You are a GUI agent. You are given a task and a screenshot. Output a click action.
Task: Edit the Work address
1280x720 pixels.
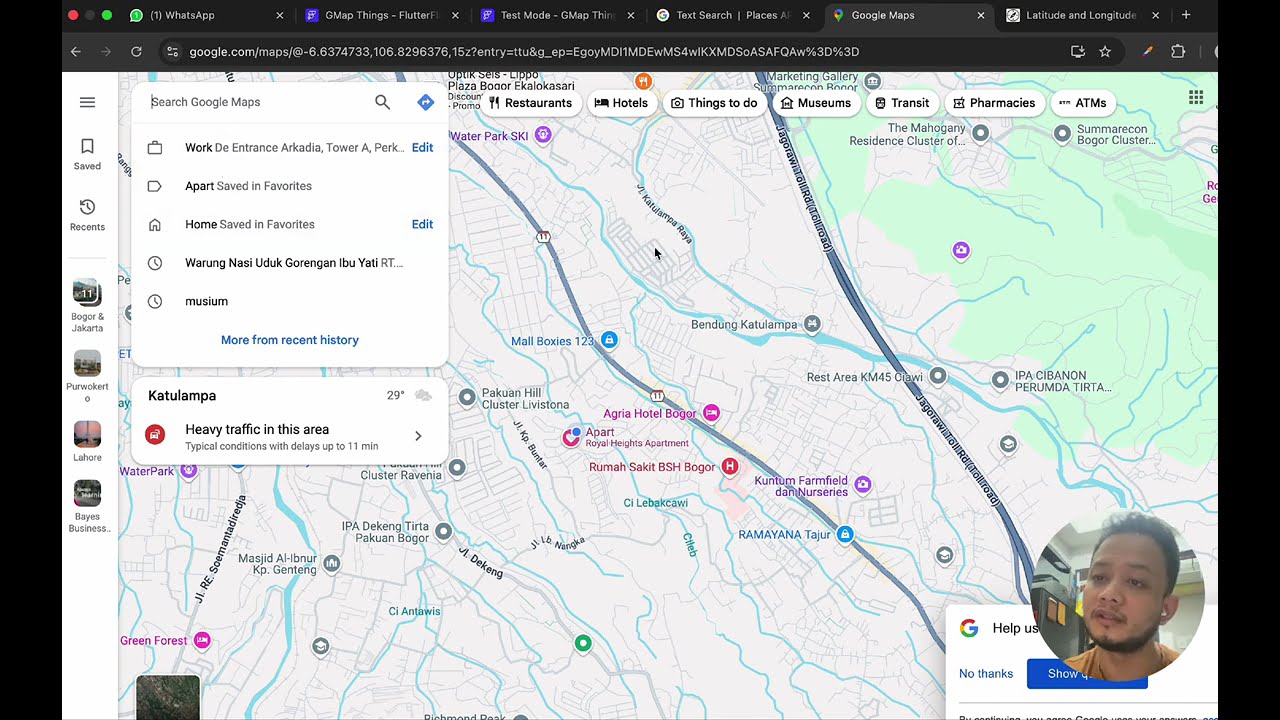click(x=422, y=148)
